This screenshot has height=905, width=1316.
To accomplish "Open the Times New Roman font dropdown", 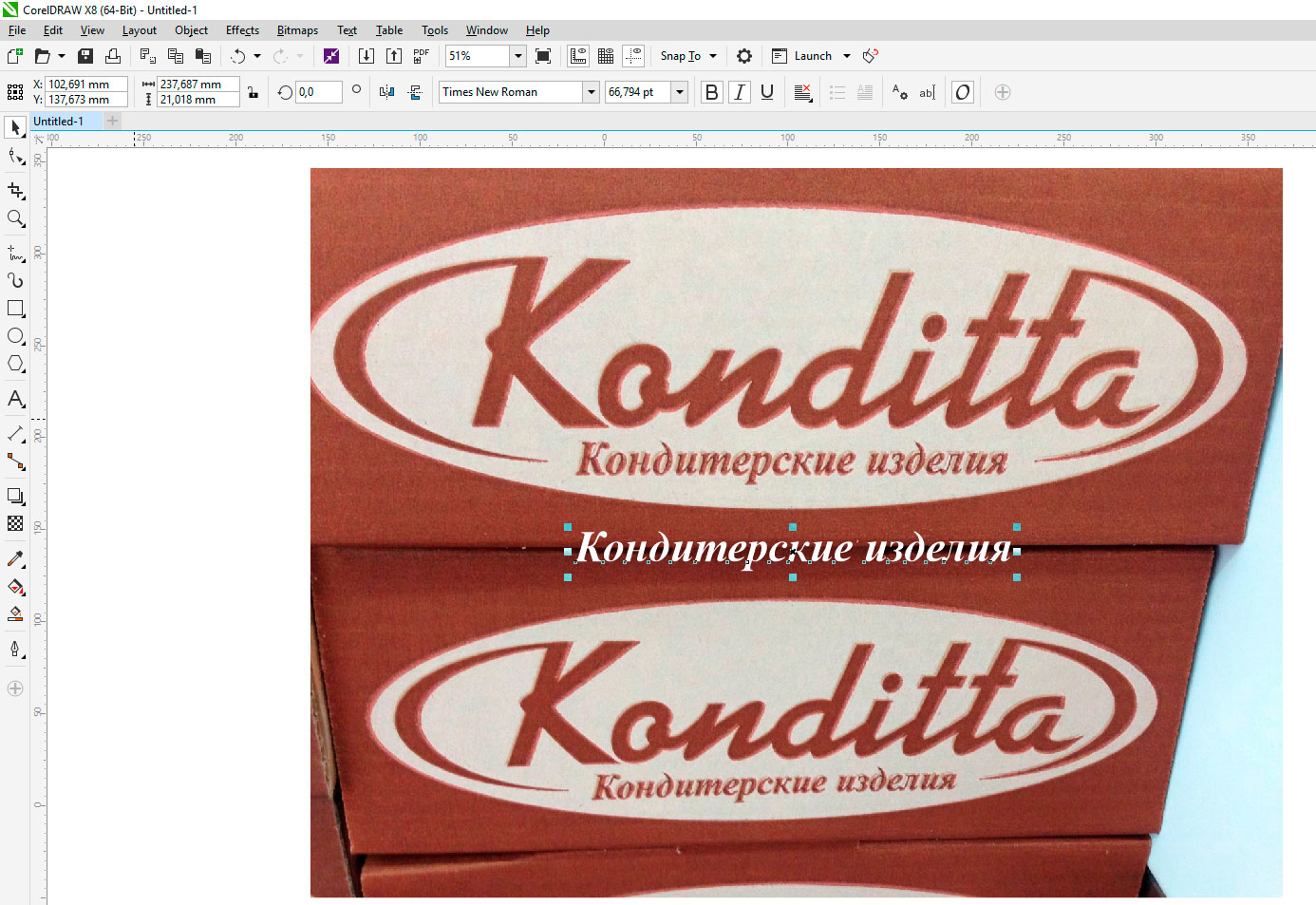I will tap(592, 92).
